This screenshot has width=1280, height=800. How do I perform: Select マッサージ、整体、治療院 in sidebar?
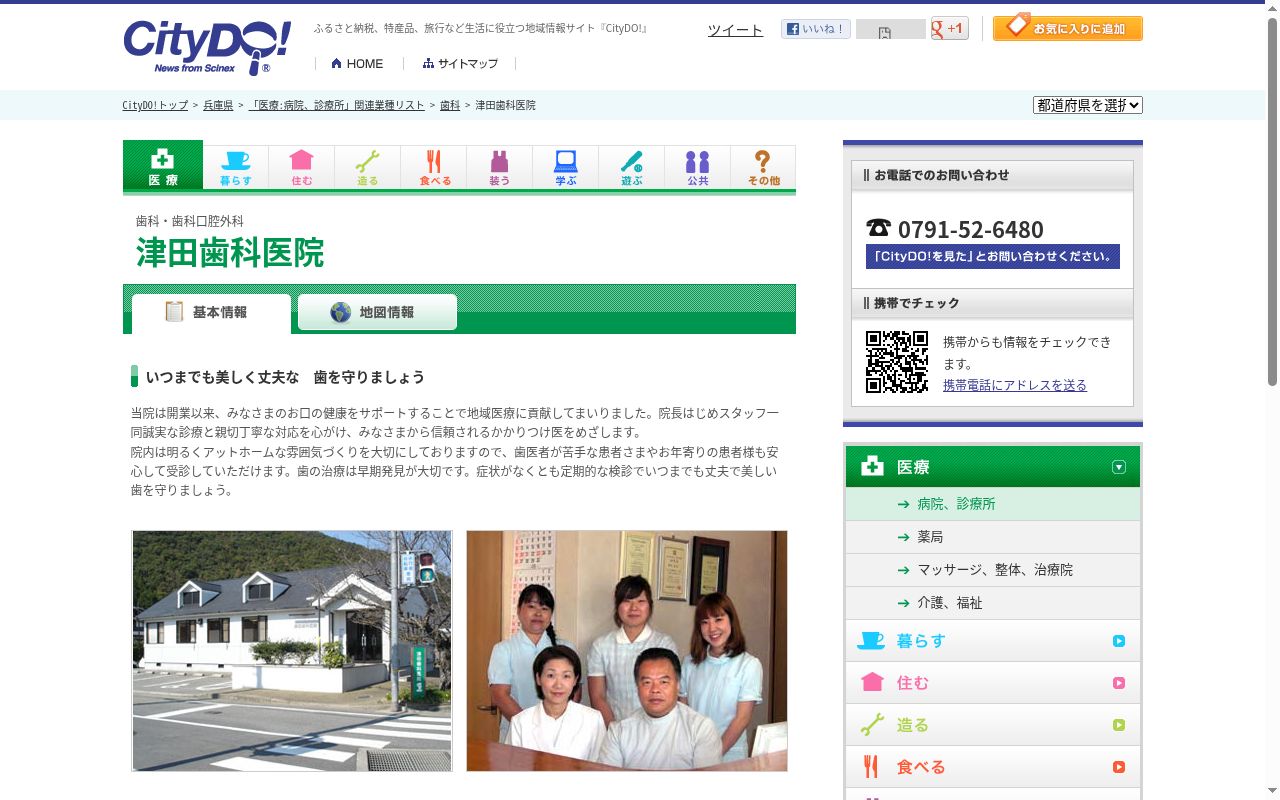[x=993, y=570]
